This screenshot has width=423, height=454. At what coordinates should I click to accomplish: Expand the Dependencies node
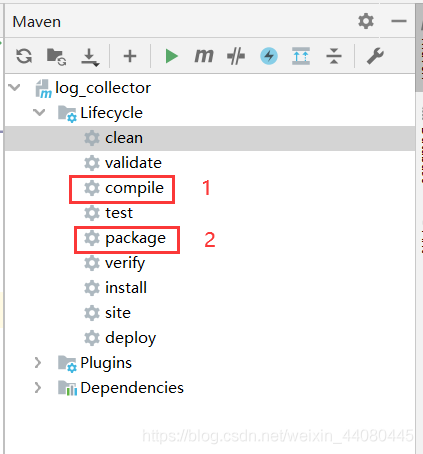(x=38, y=388)
